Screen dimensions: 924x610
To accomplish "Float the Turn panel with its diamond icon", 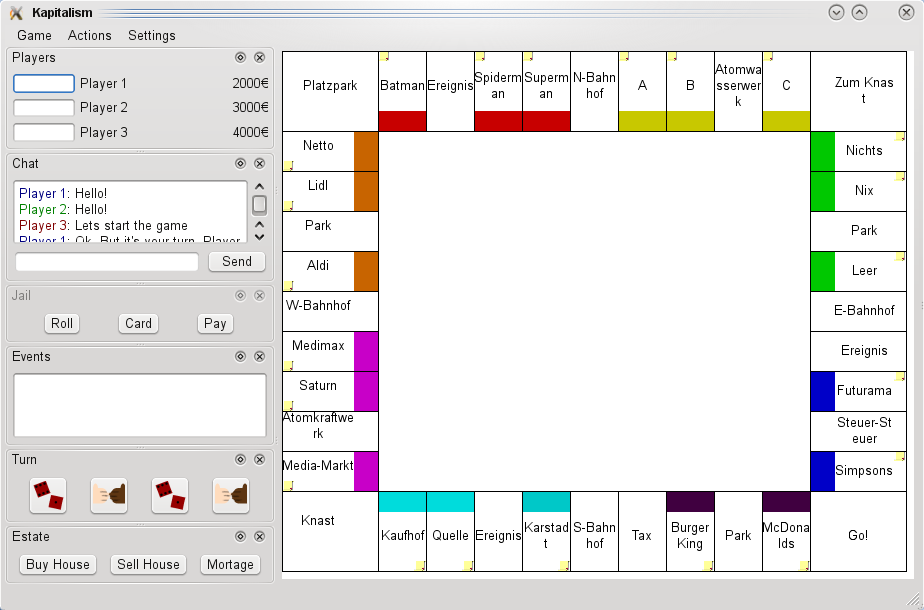I will click(x=240, y=459).
